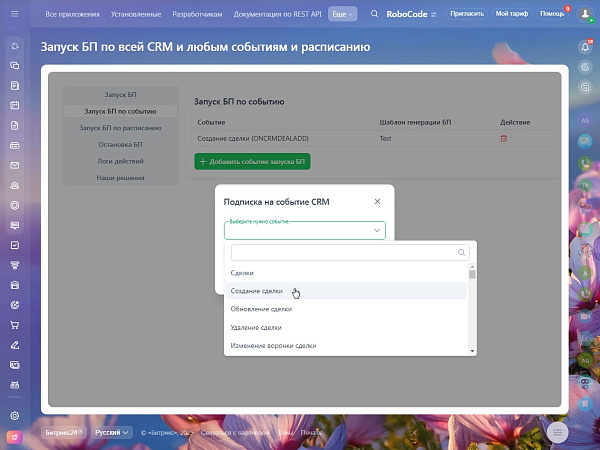Open the 'Русский' language selector
The height and width of the screenshot is (450, 600).
[x=112, y=433]
